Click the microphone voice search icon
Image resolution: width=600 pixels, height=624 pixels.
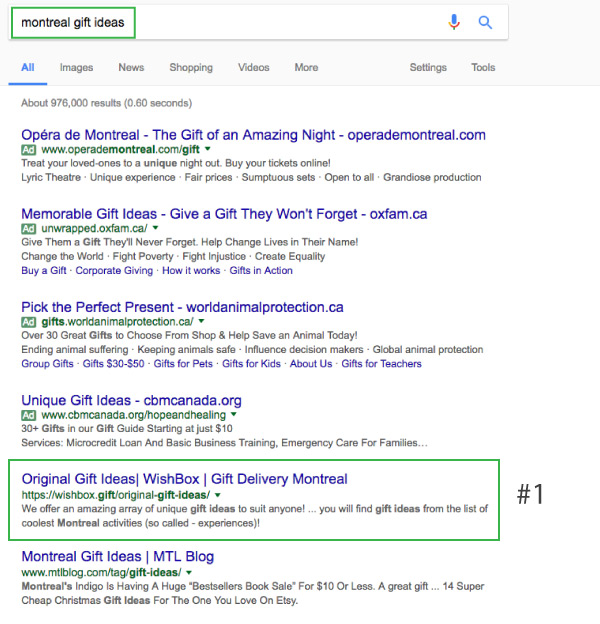[454, 22]
